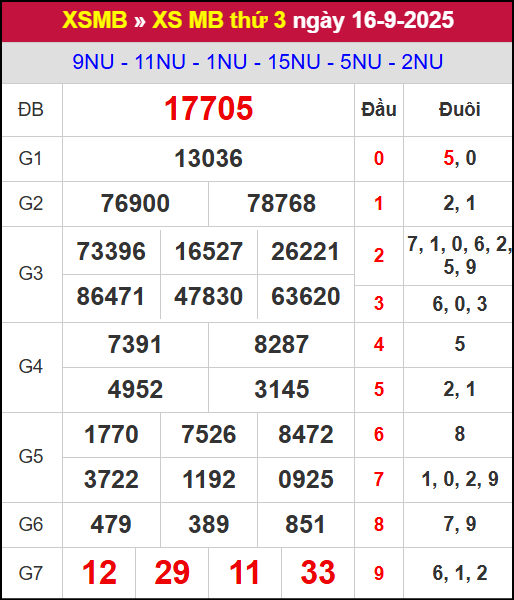This screenshot has height=600, width=514.
Task: Select the date text 16-9-2025
Action: (x=403, y=20)
